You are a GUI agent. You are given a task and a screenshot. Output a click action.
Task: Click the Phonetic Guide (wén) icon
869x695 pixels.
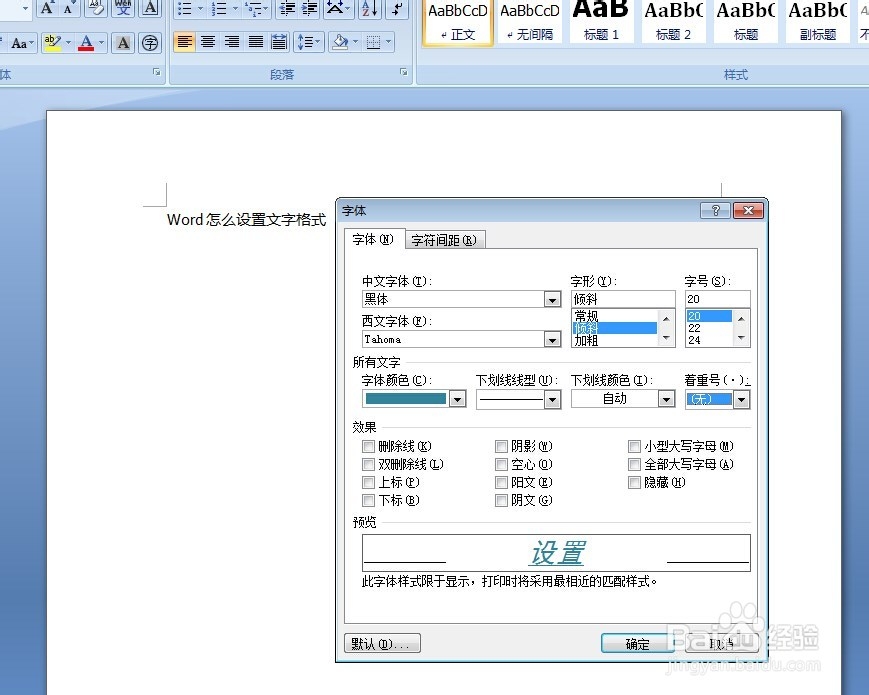tap(123, 8)
